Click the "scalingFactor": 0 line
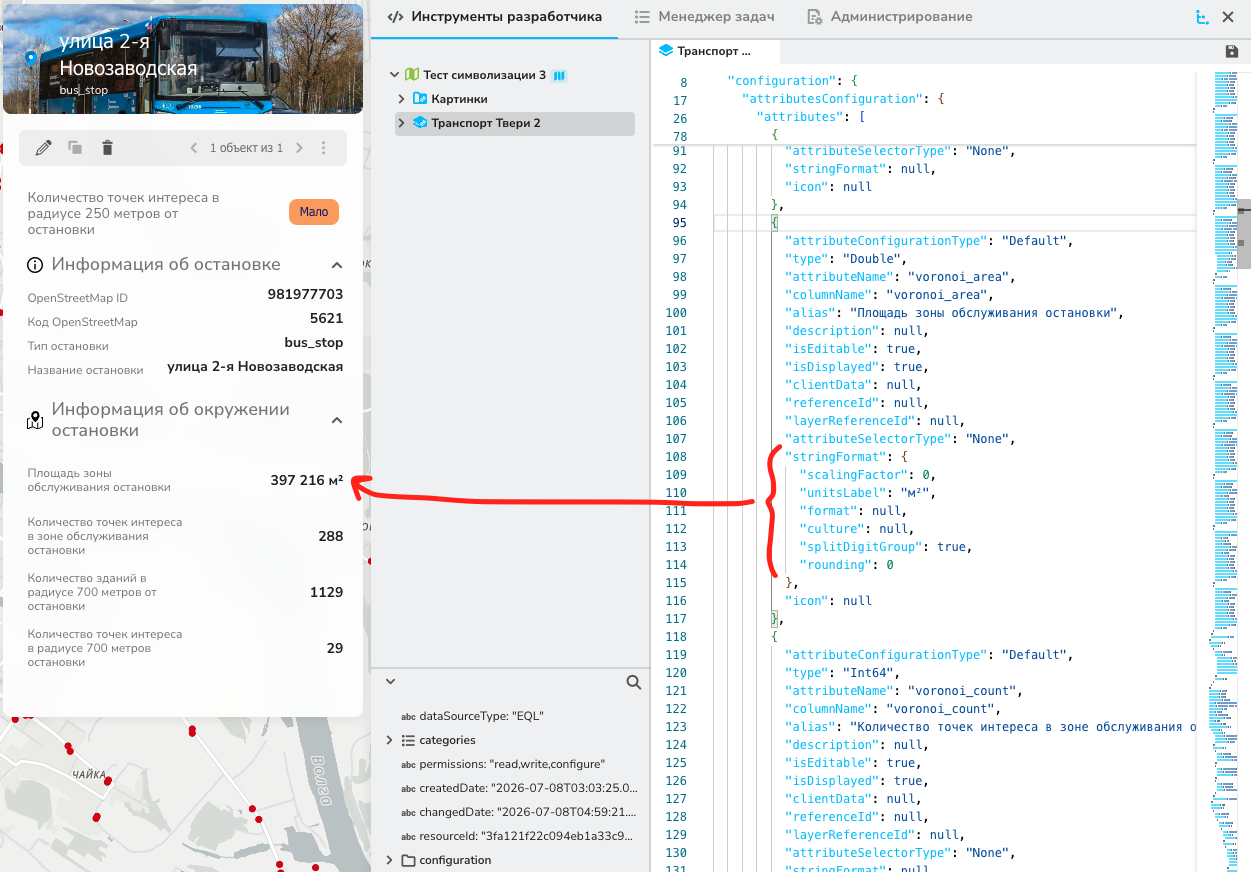Image resolution: width=1251 pixels, height=872 pixels. point(867,475)
